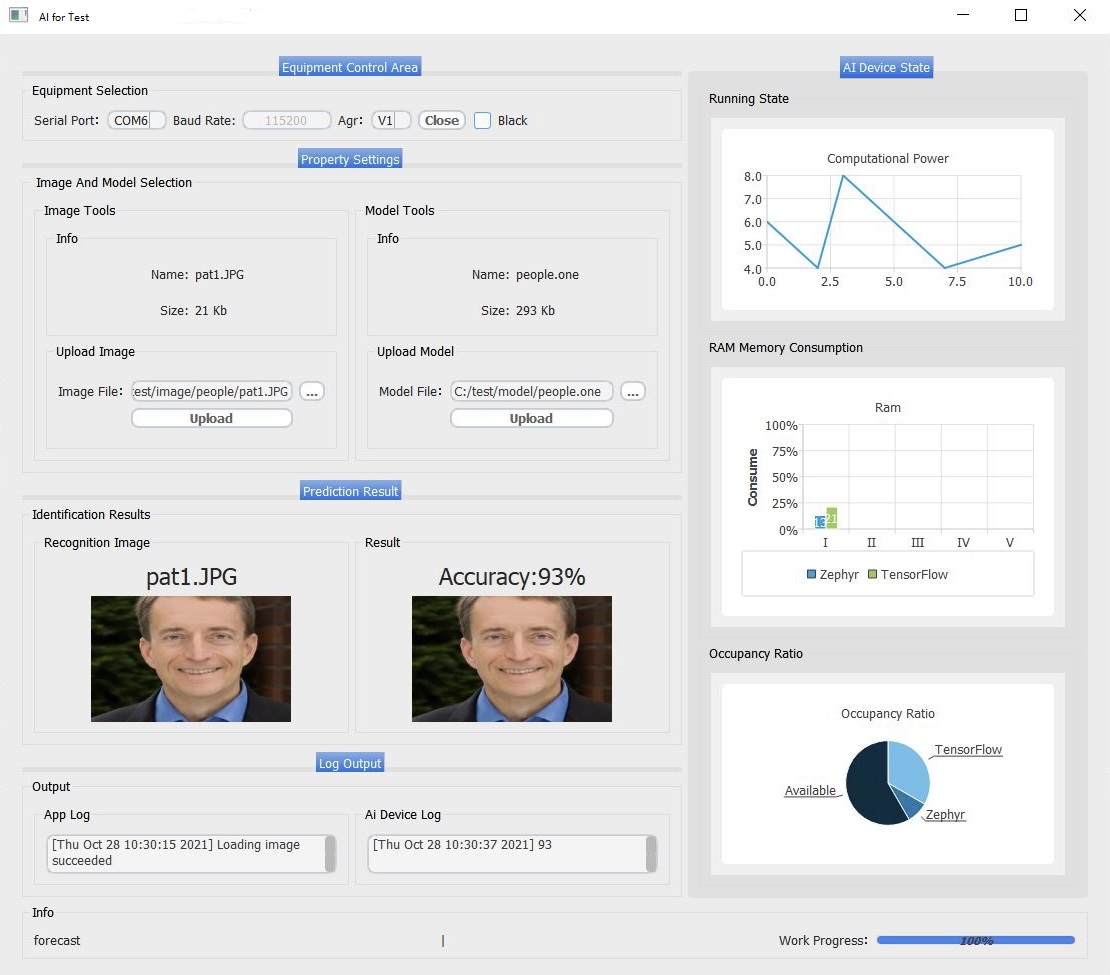This screenshot has height=975, width=1110.
Task: Click the Name: people.one model info
Action: (525, 275)
